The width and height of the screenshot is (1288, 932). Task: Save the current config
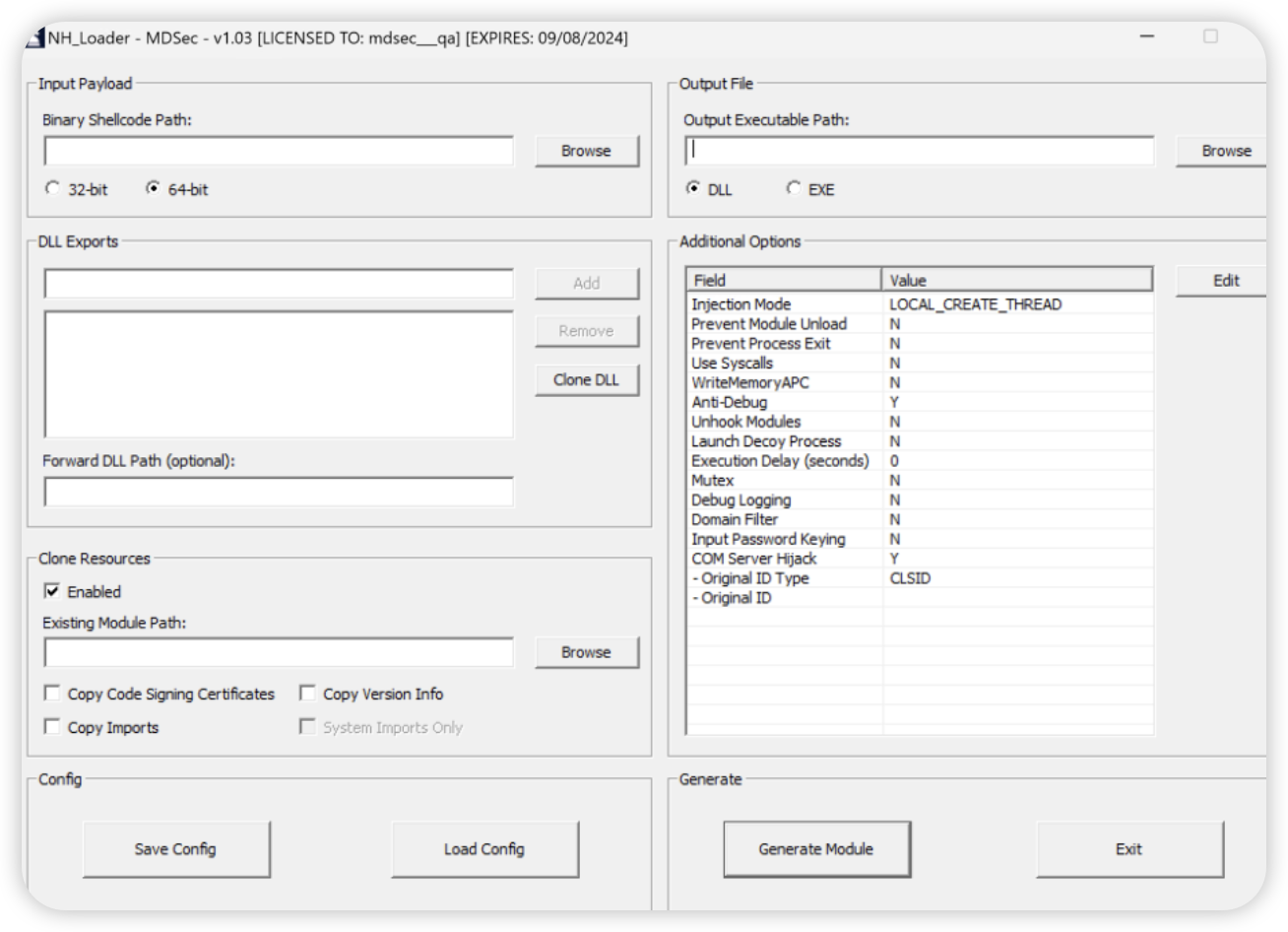coord(175,849)
